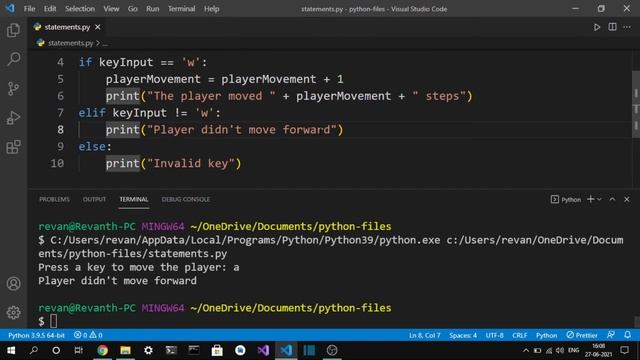Open errors and warnings count in status bar
Viewport: 640px width, 360px height.
pos(88,335)
